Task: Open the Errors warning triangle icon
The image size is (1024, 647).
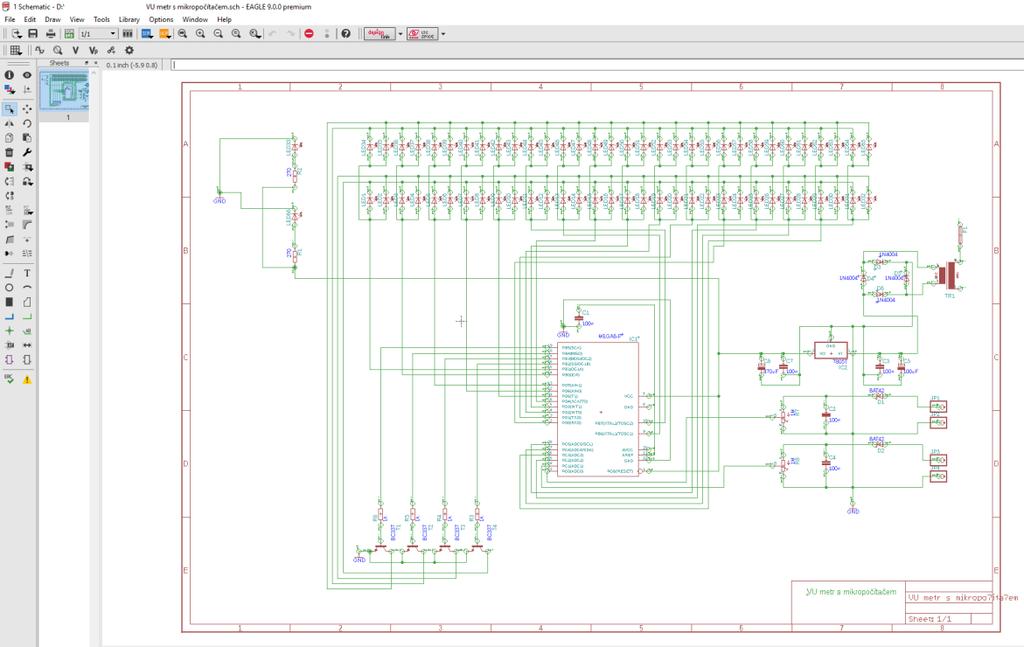Action: point(27,379)
